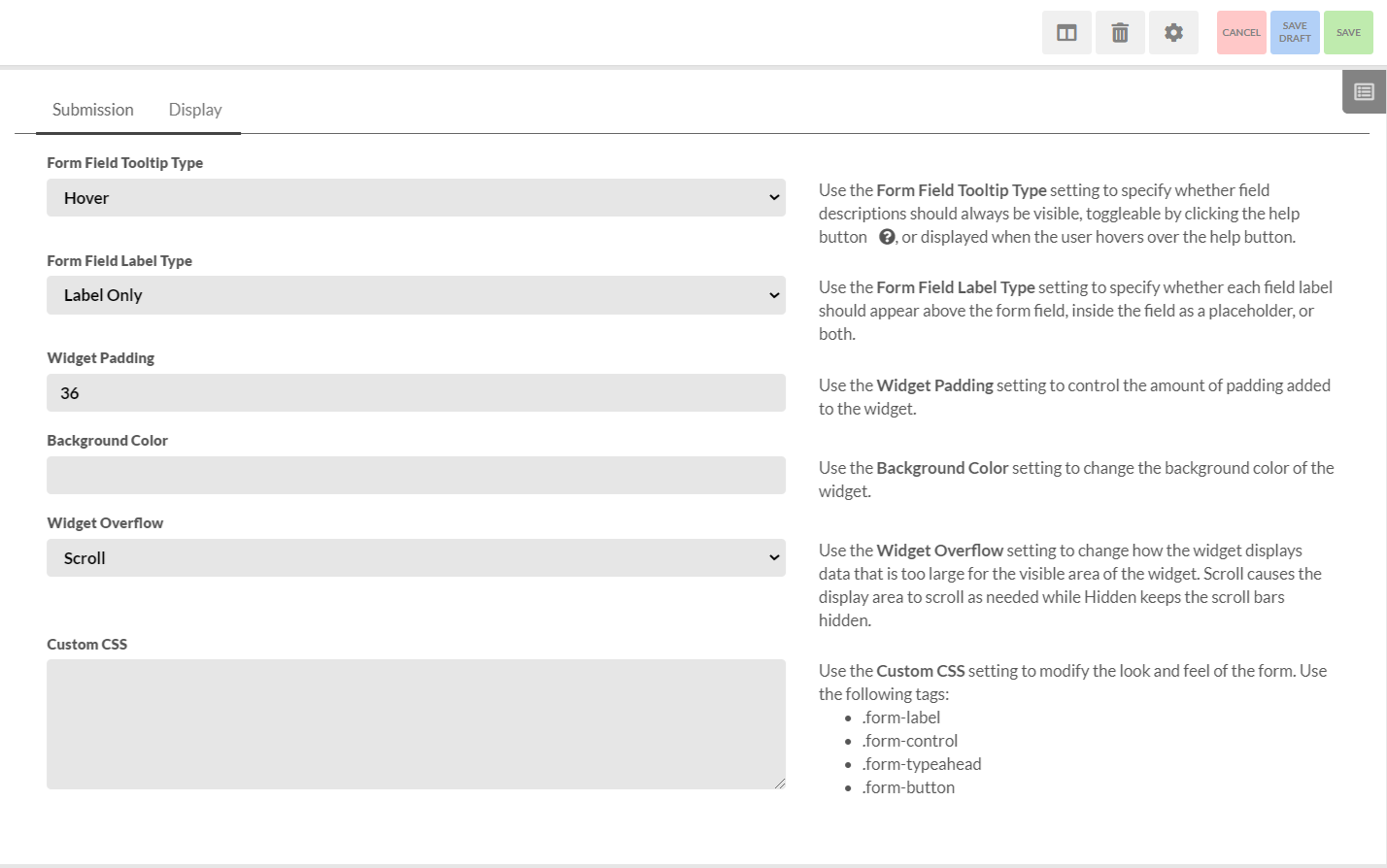
Task: Switch to the Display tab
Action: tap(194, 109)
